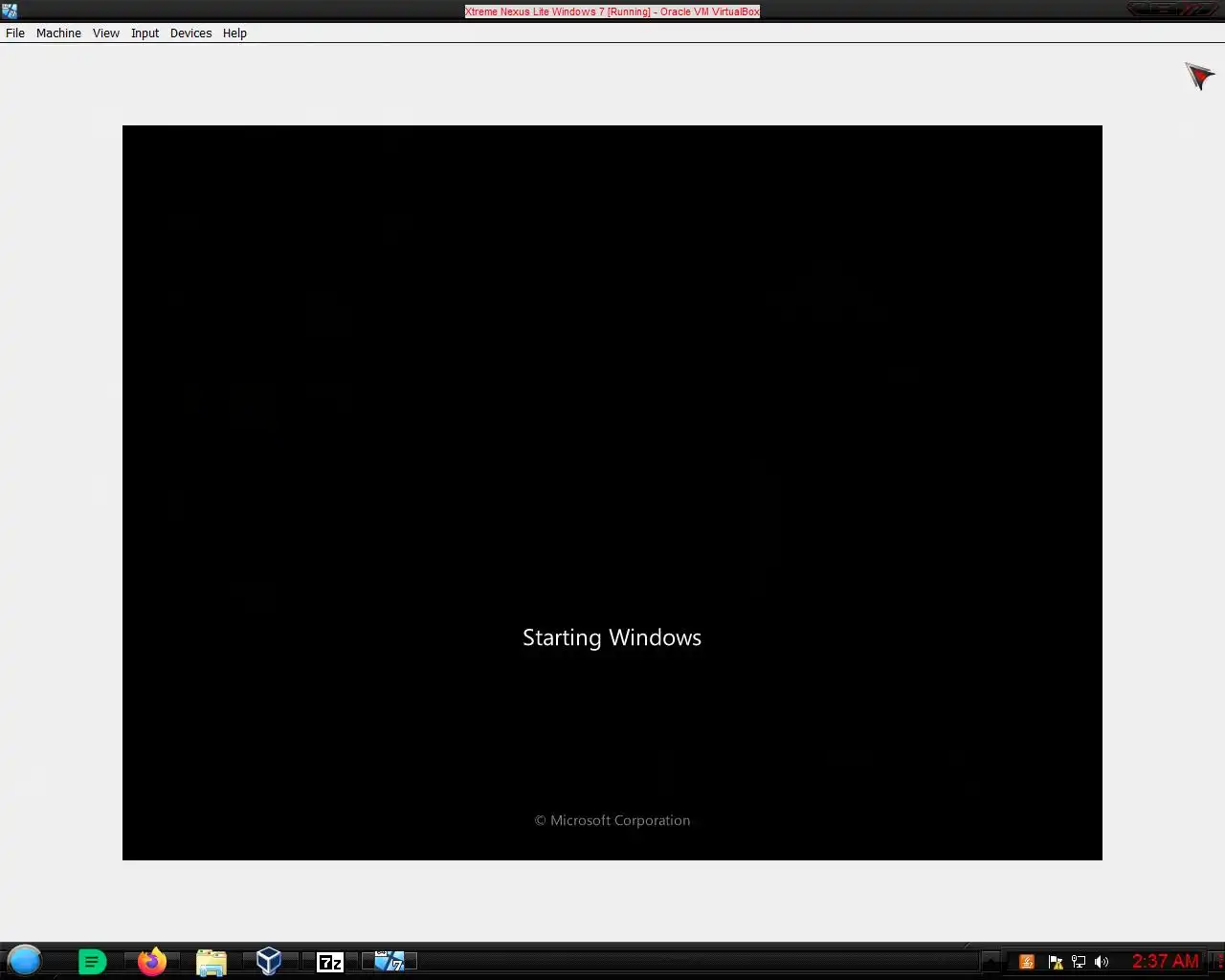Click the '© Microsoft Corporation' text
Viewport: 1225px width, 980px height.
pos(612,820)
